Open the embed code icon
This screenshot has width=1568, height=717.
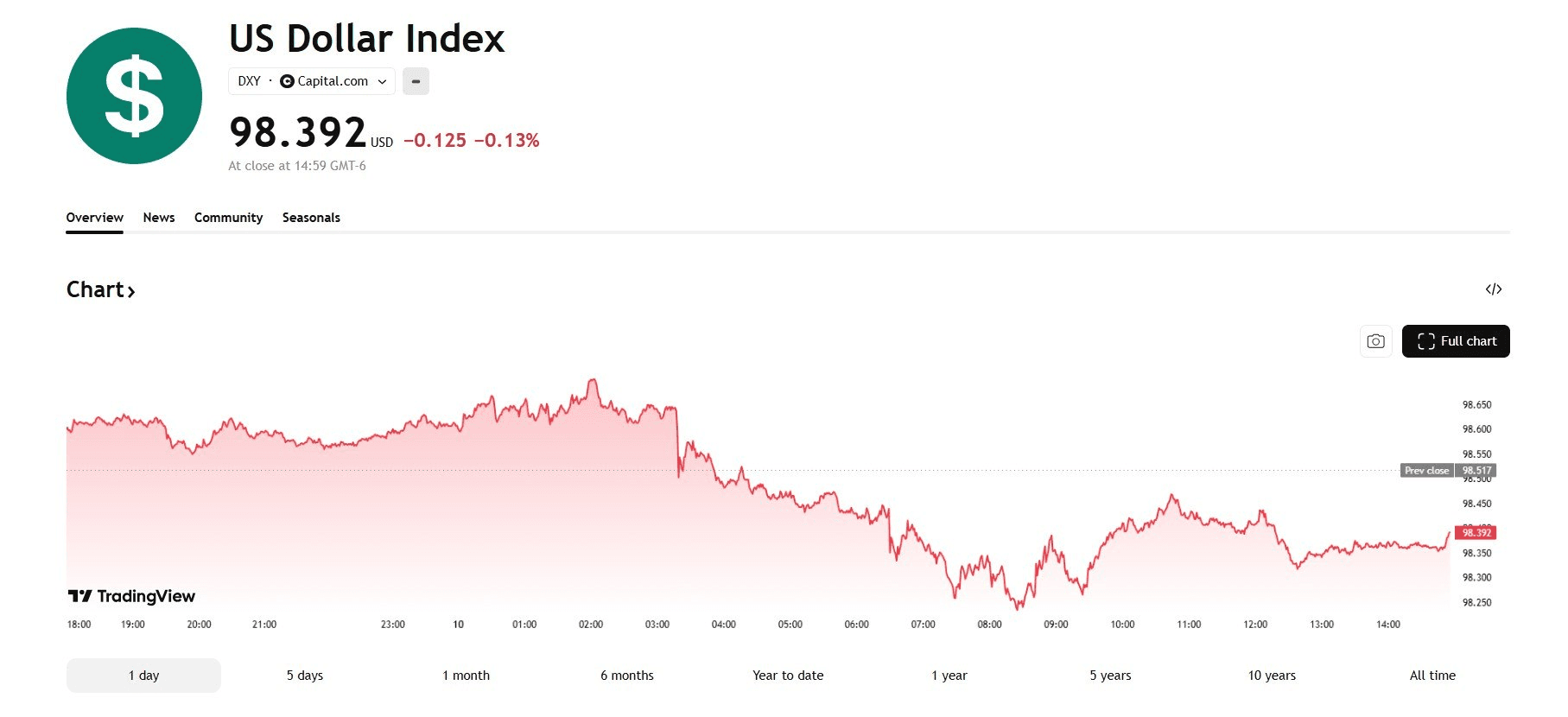pos(1493,289)
